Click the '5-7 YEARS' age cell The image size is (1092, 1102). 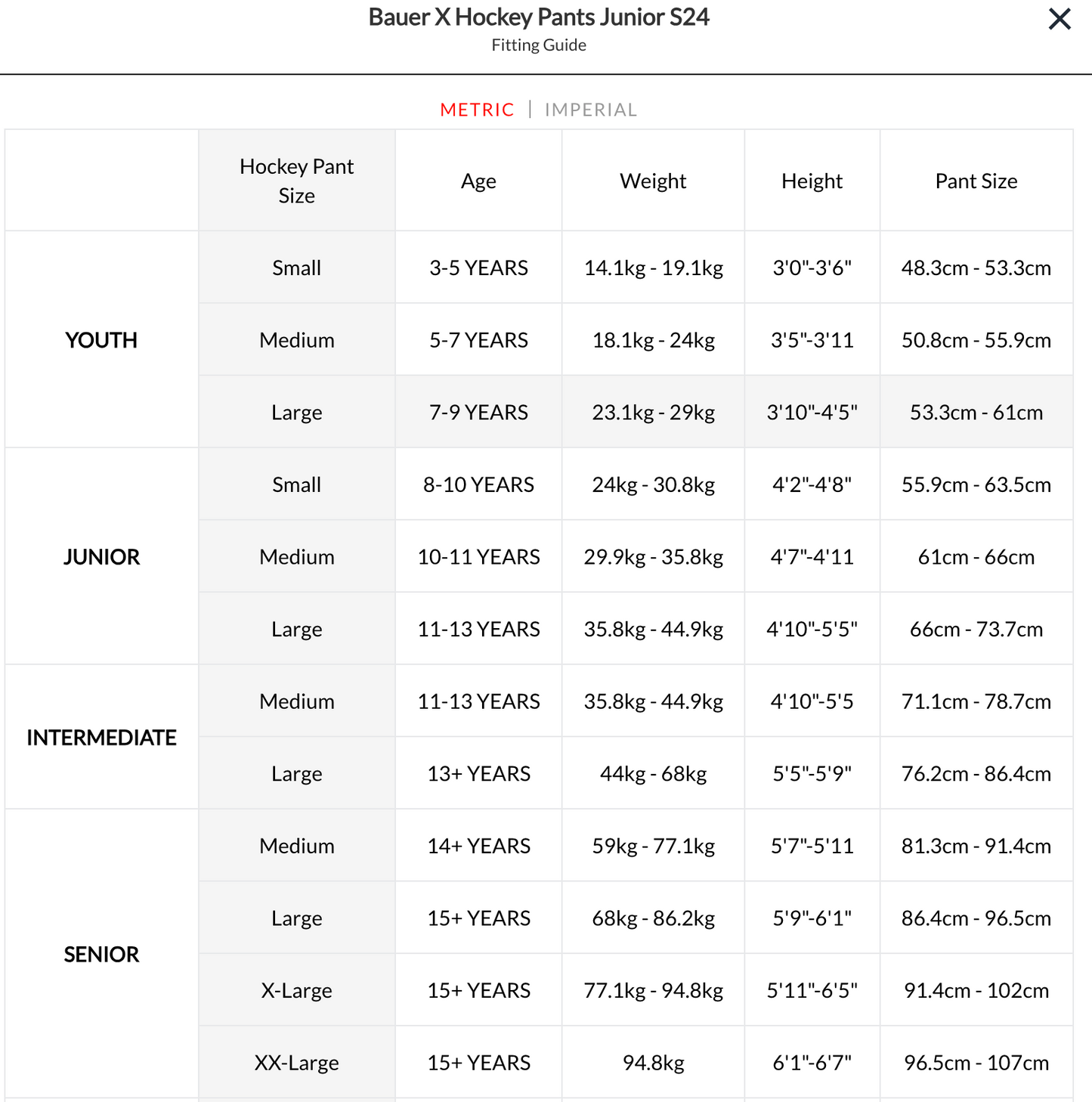pos(479,340)
